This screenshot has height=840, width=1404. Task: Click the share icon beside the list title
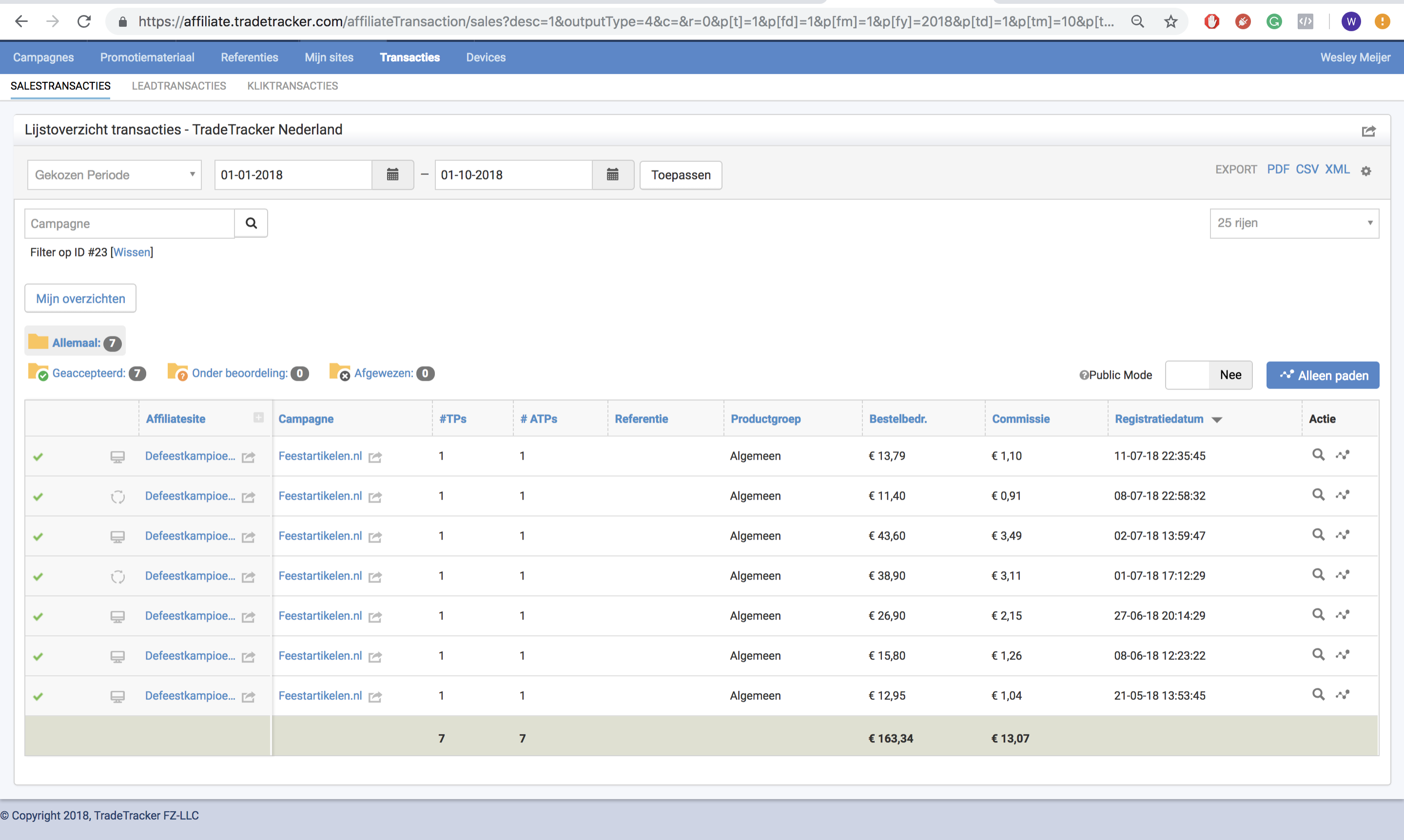pyautogui.click(x=1368, y=131)
